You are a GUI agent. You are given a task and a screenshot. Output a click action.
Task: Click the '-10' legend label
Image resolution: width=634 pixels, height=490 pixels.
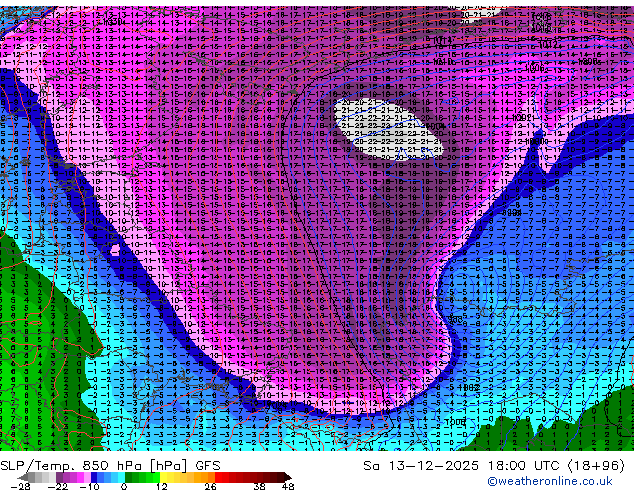click(89, 486)
